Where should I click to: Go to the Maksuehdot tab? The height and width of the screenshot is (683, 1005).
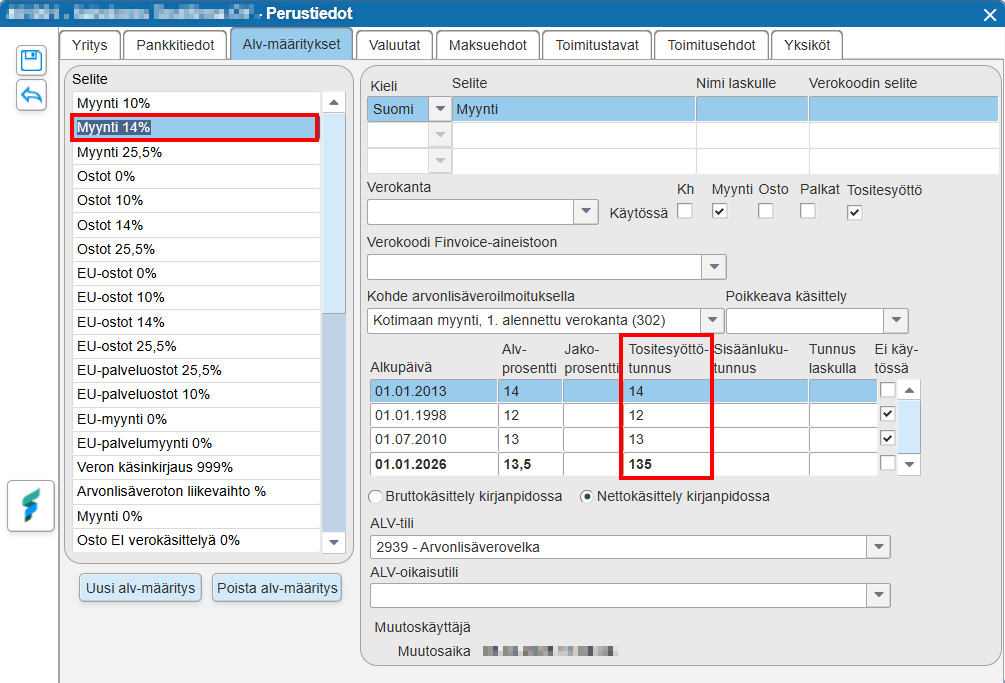tap(488, 45)
